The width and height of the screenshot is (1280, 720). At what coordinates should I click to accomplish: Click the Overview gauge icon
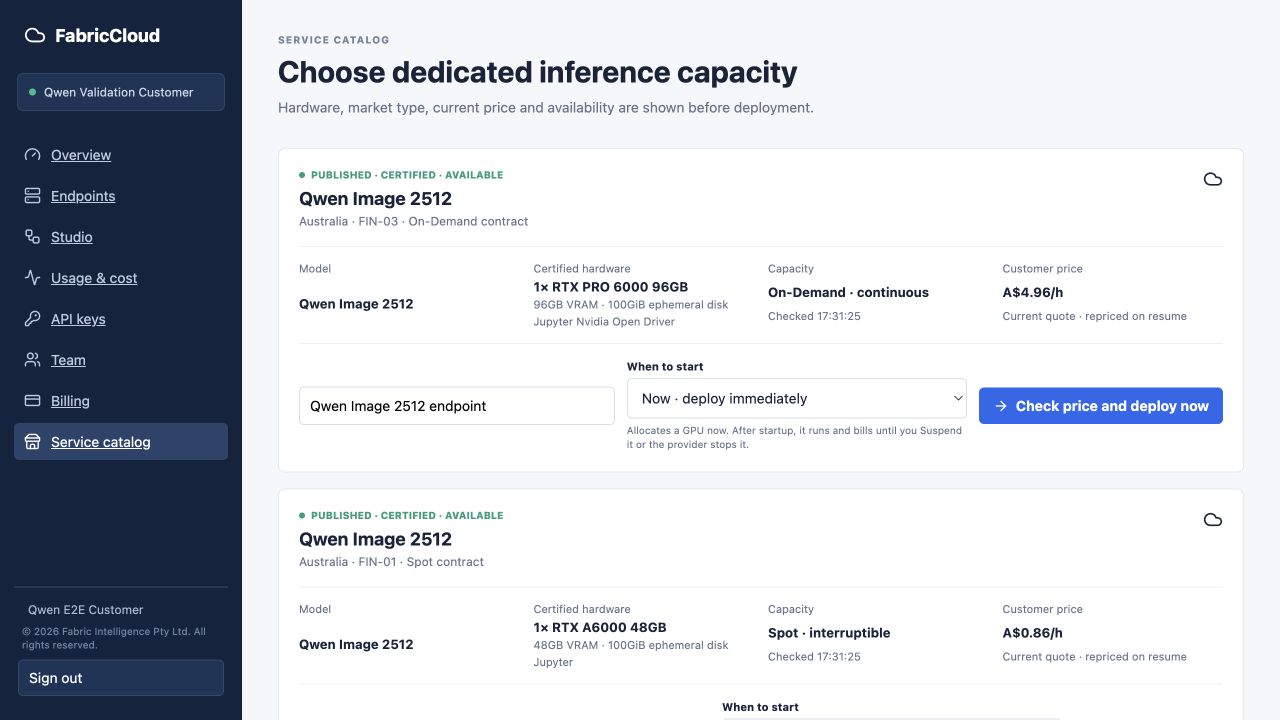33,155
